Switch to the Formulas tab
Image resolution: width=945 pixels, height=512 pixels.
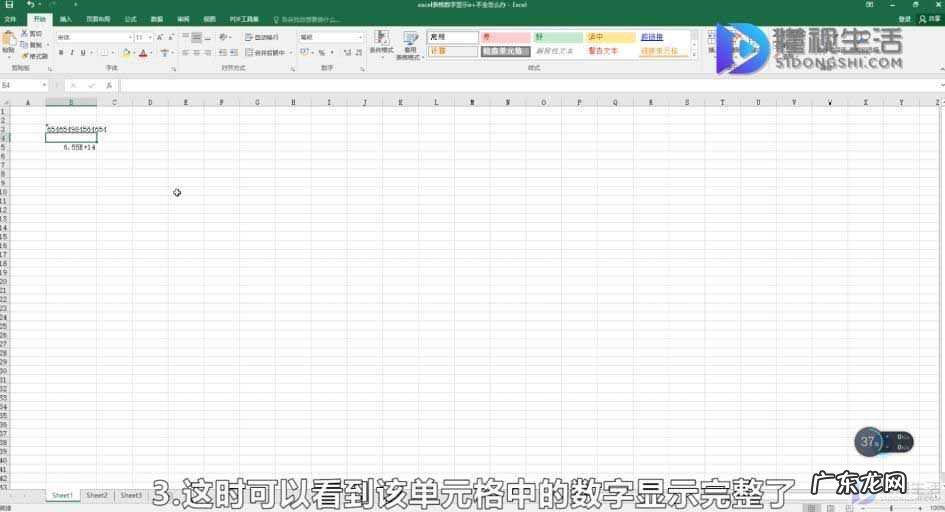(130, 19)
